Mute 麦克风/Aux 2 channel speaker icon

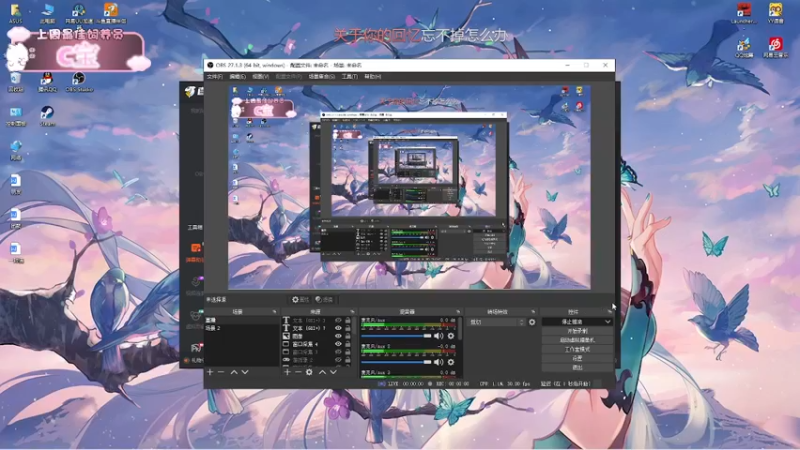point(438,362)
